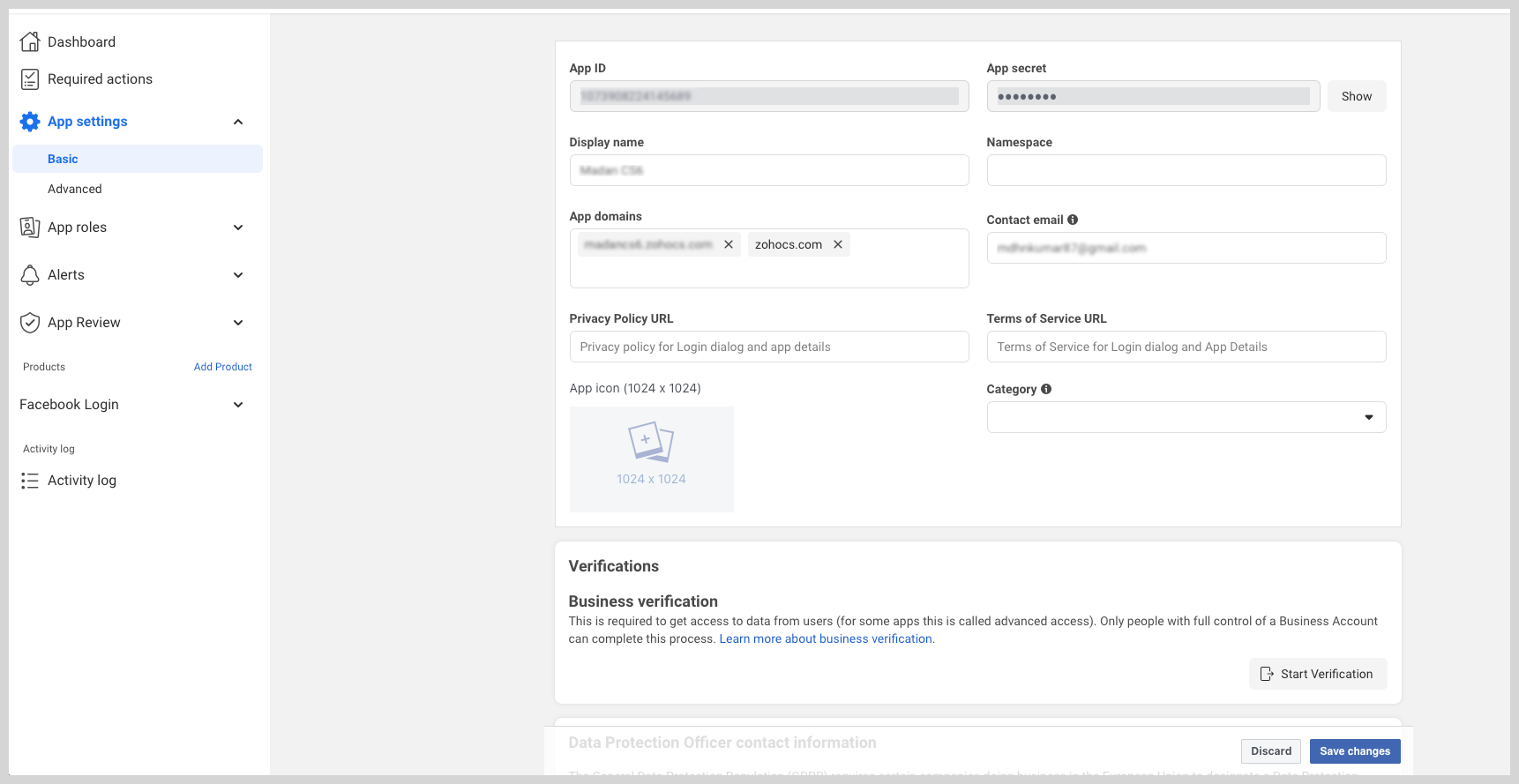
Task: Collapse the App settings section
Action: click(x=238, y=122)
